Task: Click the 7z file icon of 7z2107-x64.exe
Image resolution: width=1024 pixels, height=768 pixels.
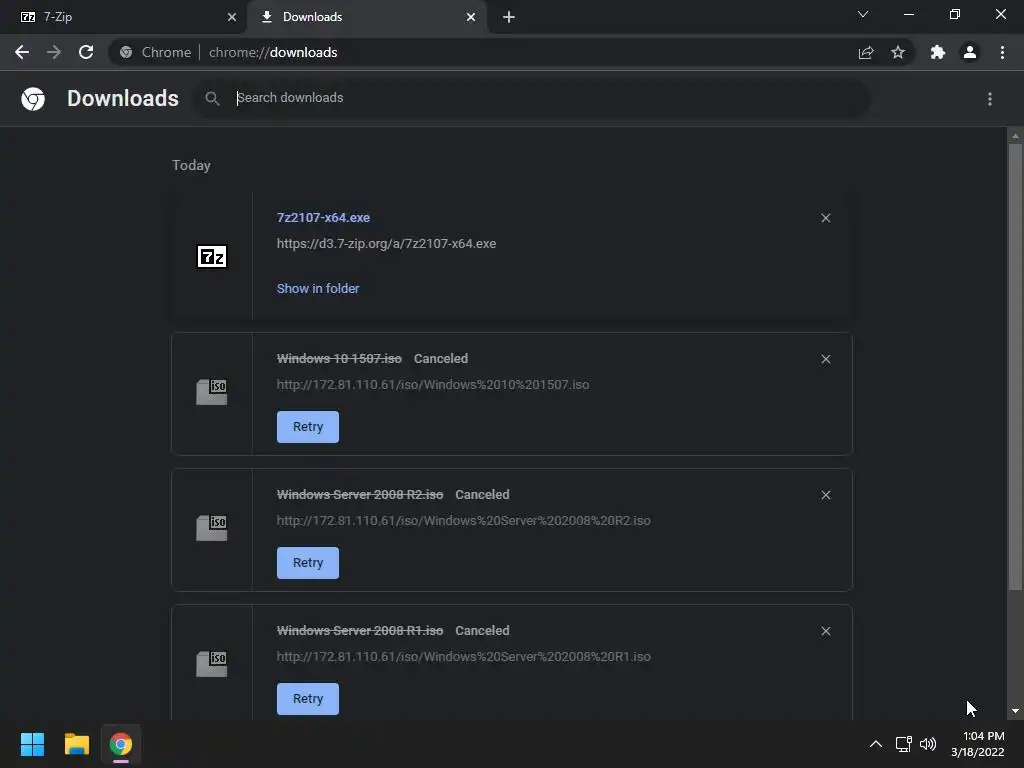Action: (x=212, y=257)
